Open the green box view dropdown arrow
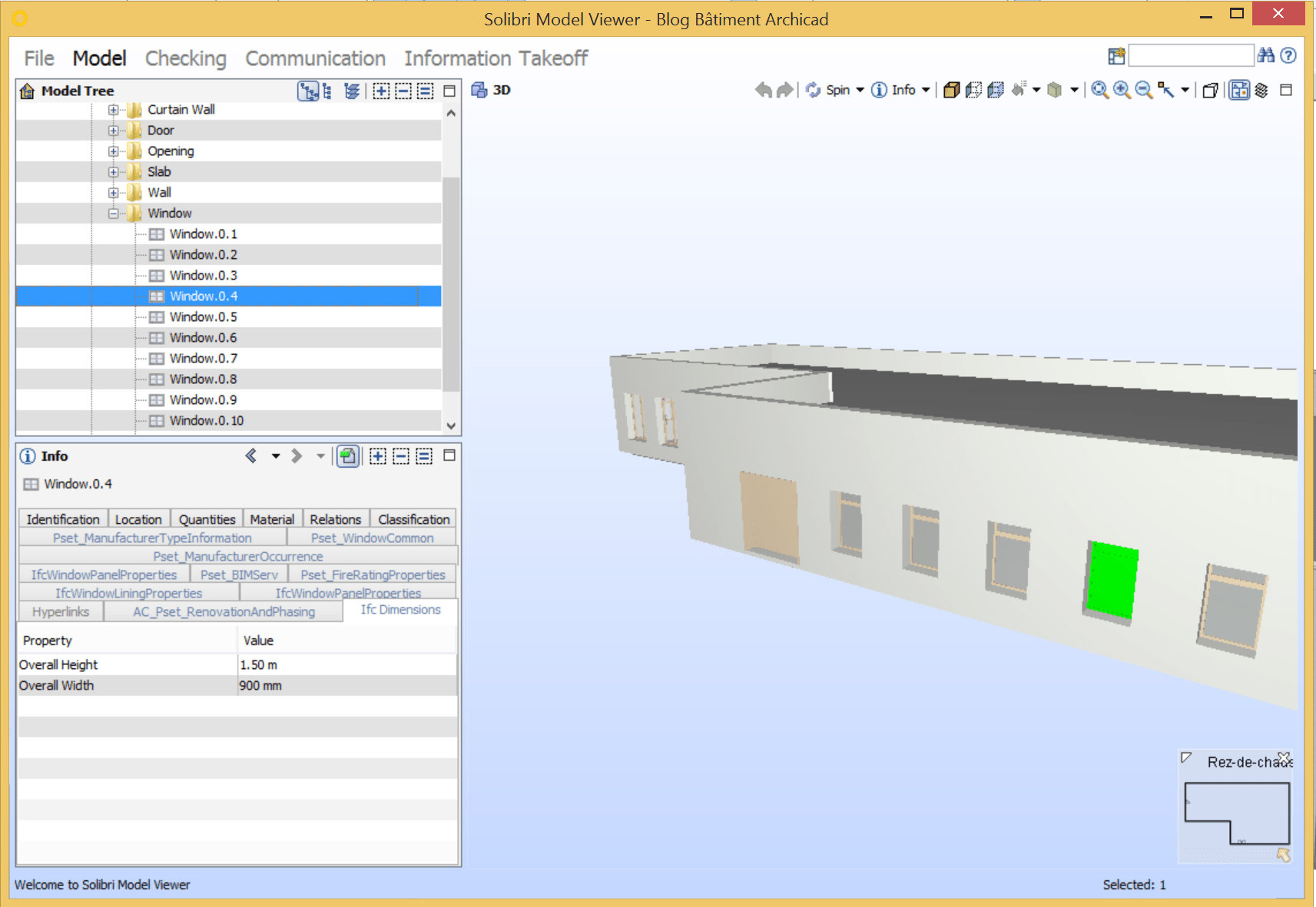Viewport: 1316px width, 907px height. click(1074, 90)
